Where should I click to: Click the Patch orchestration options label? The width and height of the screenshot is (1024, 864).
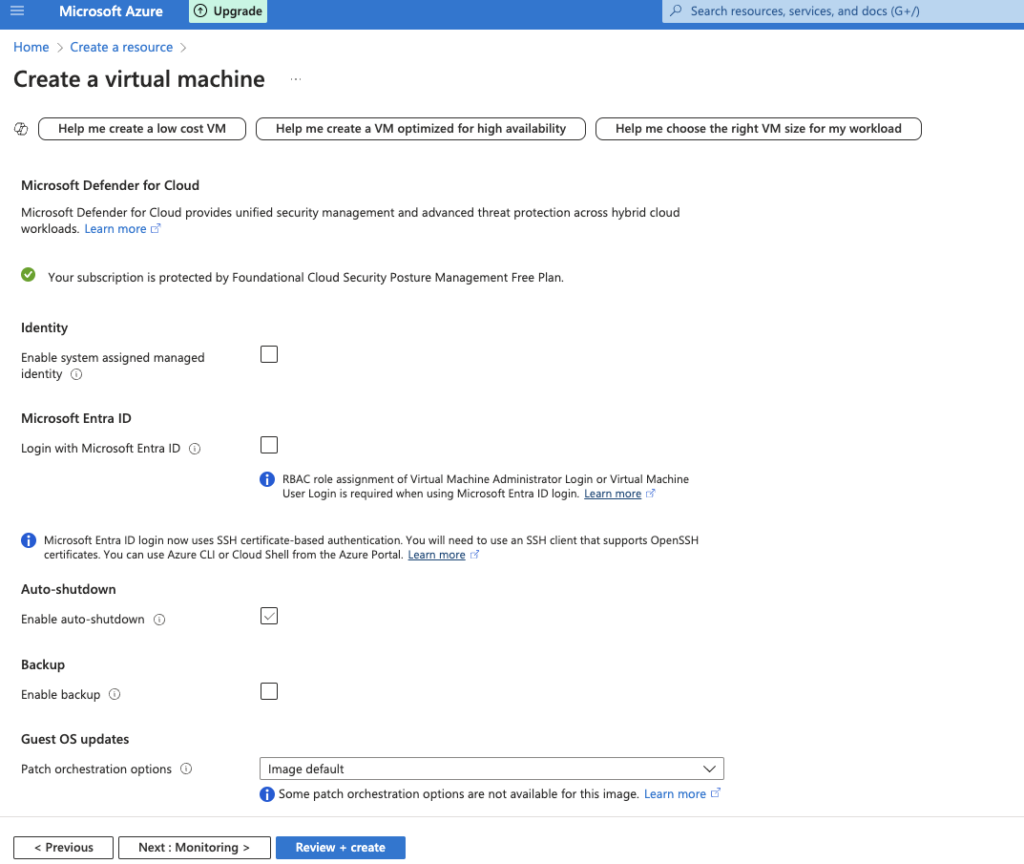click(96, 769)
